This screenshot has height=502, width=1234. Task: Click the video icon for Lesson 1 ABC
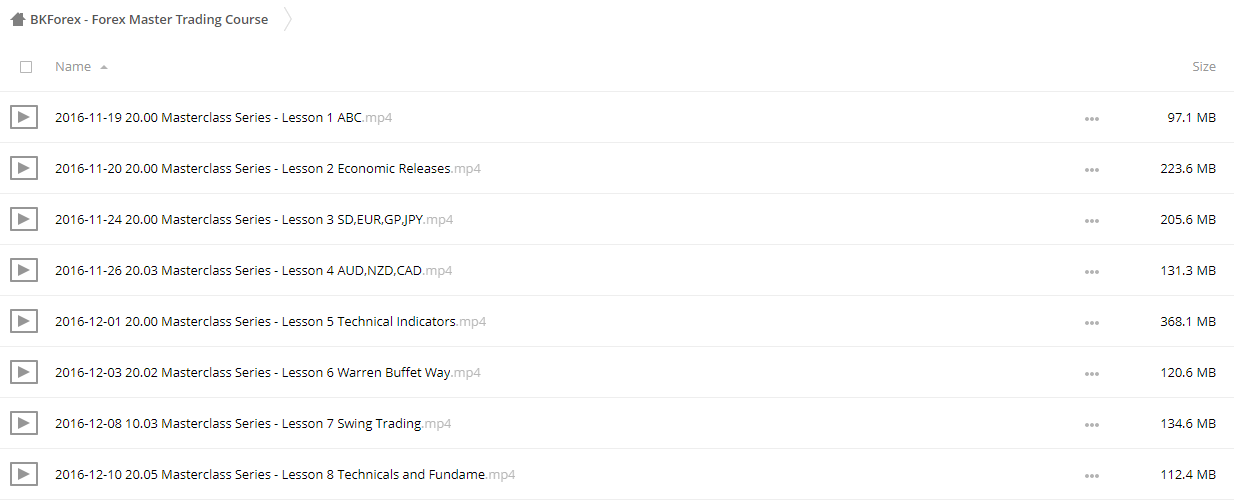(24, 117)
